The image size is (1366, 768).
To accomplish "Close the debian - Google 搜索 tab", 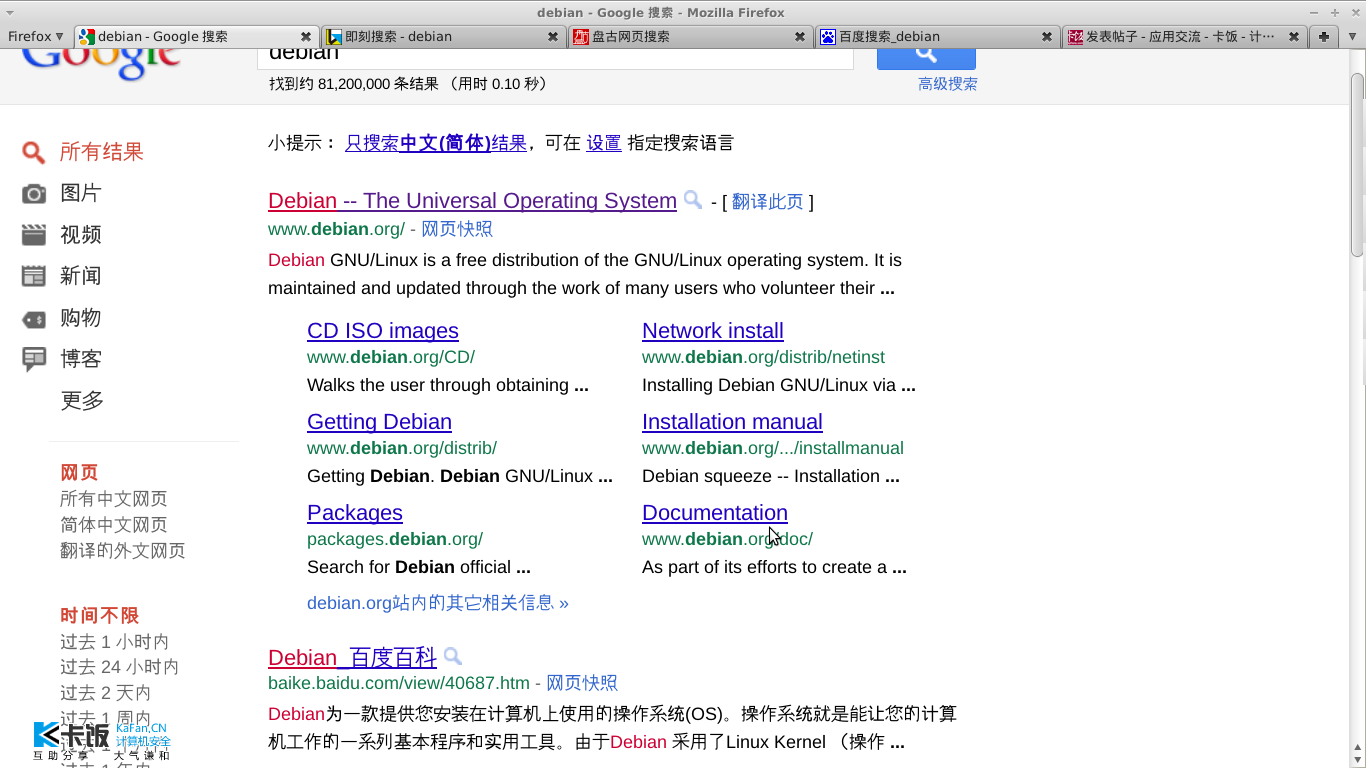I will point(306,36).
